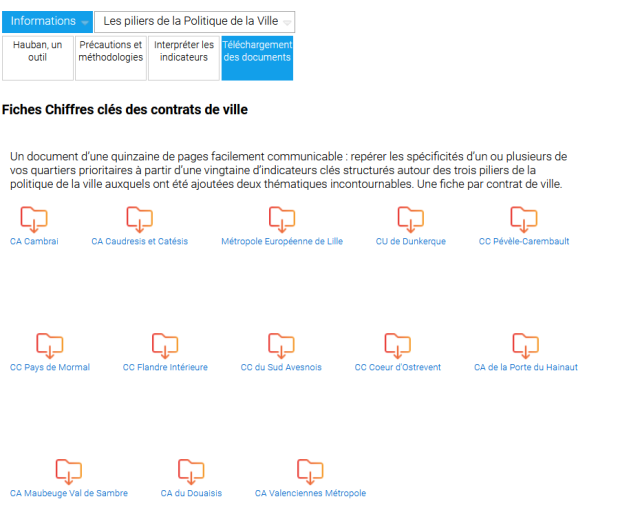Click download icon above CA de la Porte du Hainaut
The height and width of the screenshot is (521, 620).
pos(525,345)
